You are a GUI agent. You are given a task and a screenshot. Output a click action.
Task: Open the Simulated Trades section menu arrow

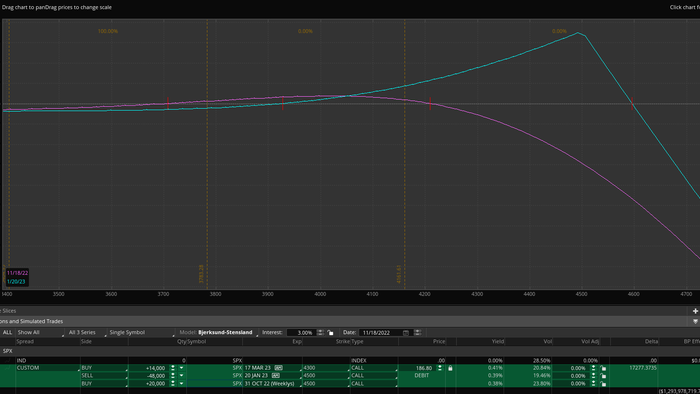[695, 321]
